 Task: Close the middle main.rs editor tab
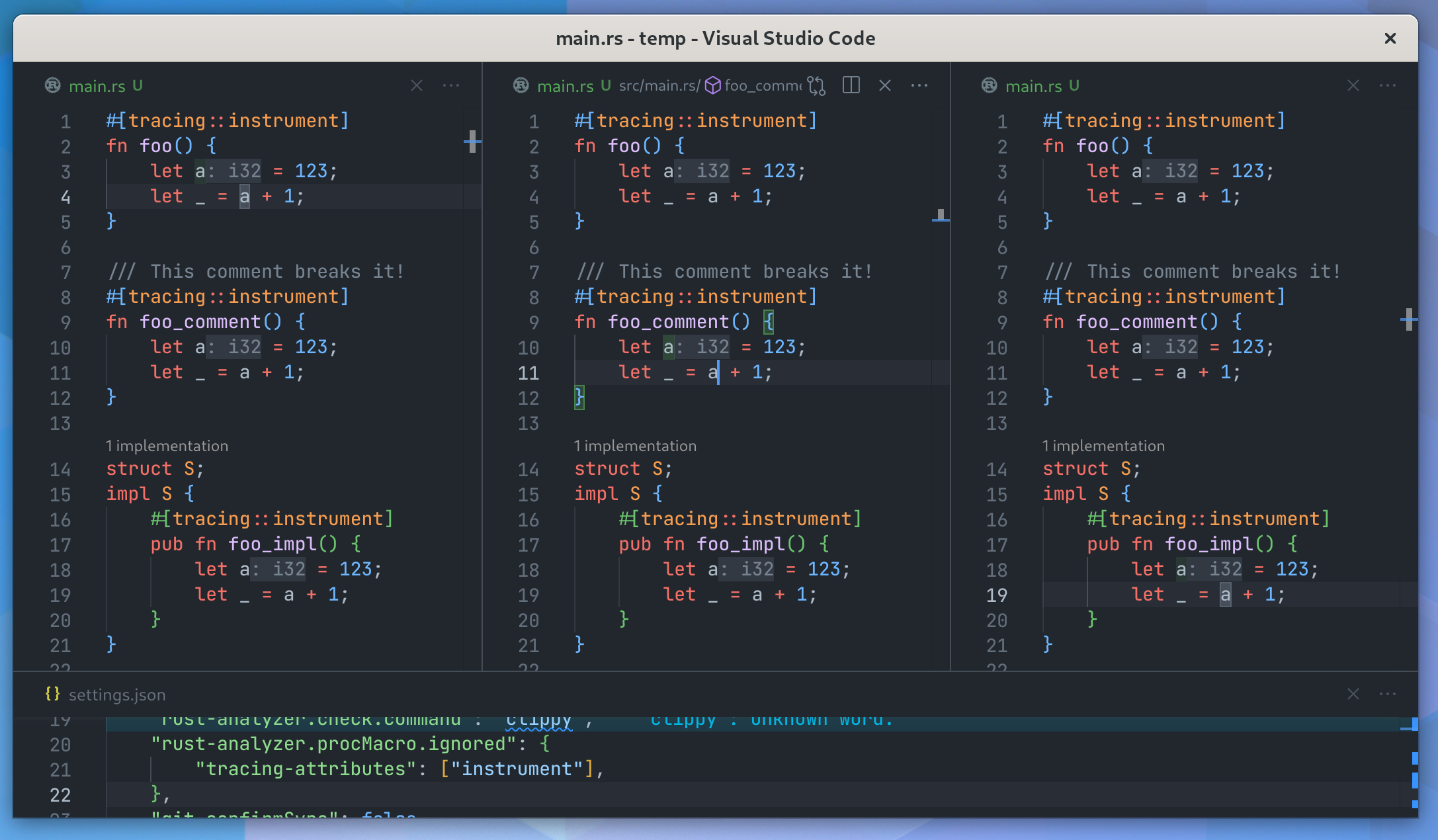point(885,85)
